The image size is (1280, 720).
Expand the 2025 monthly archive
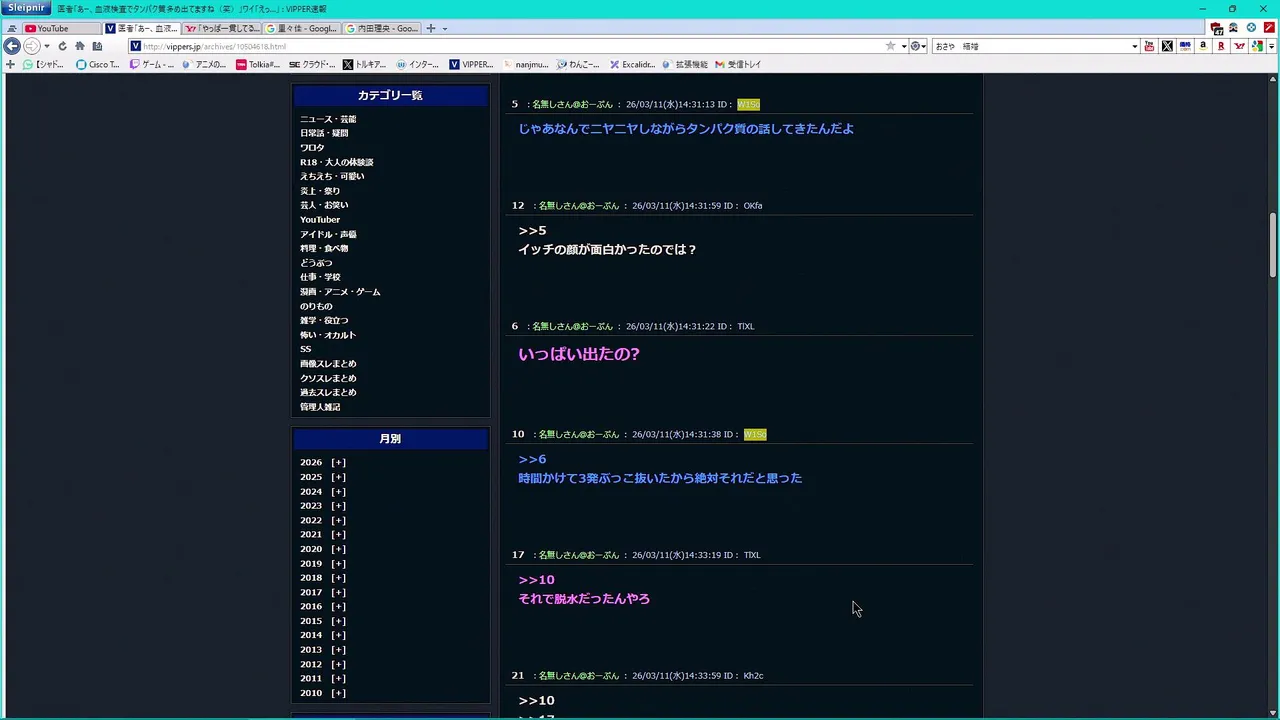(338, 477)
